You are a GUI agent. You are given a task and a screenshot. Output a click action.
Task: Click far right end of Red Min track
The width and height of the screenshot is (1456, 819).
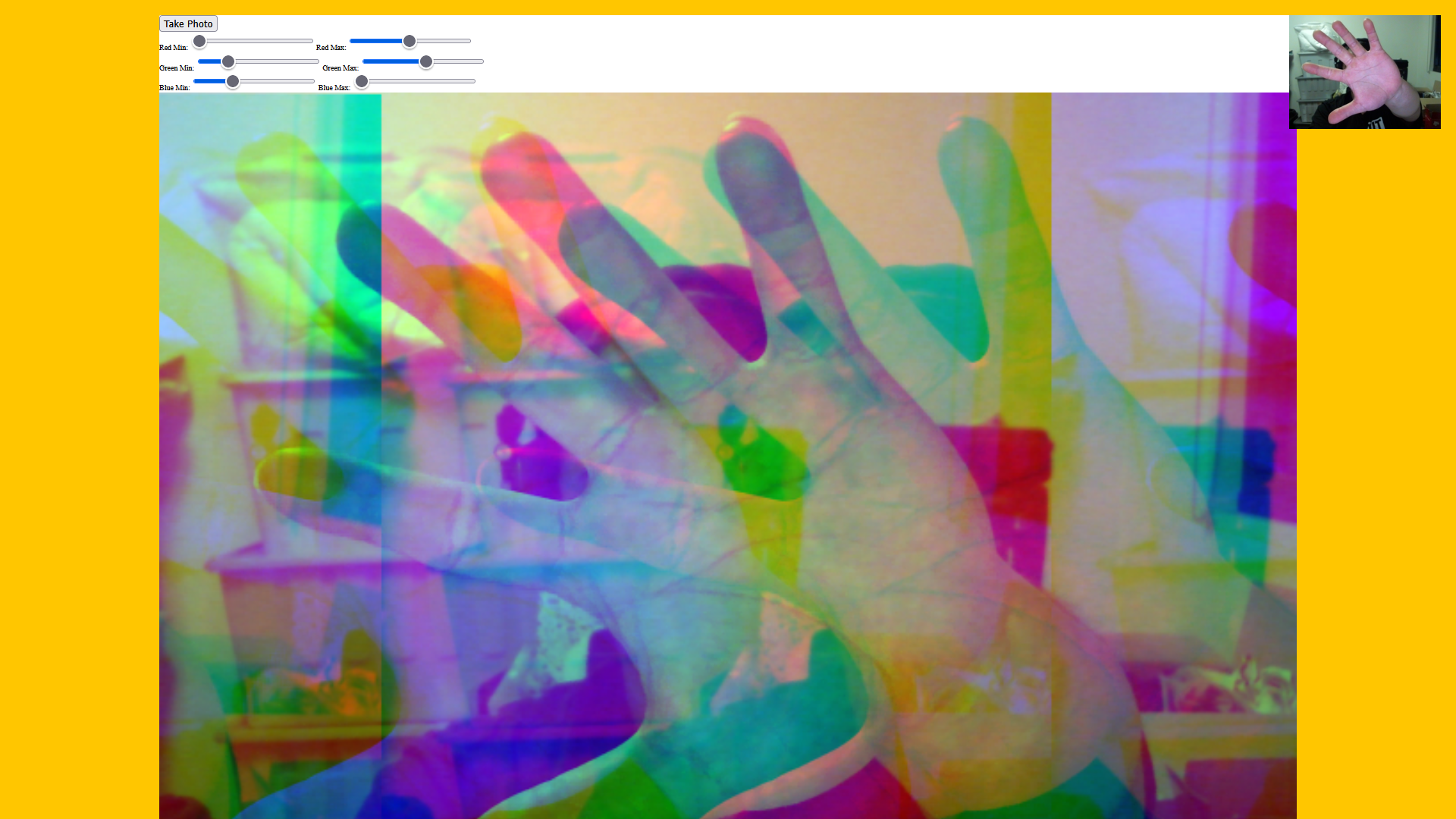pos(310,41)
